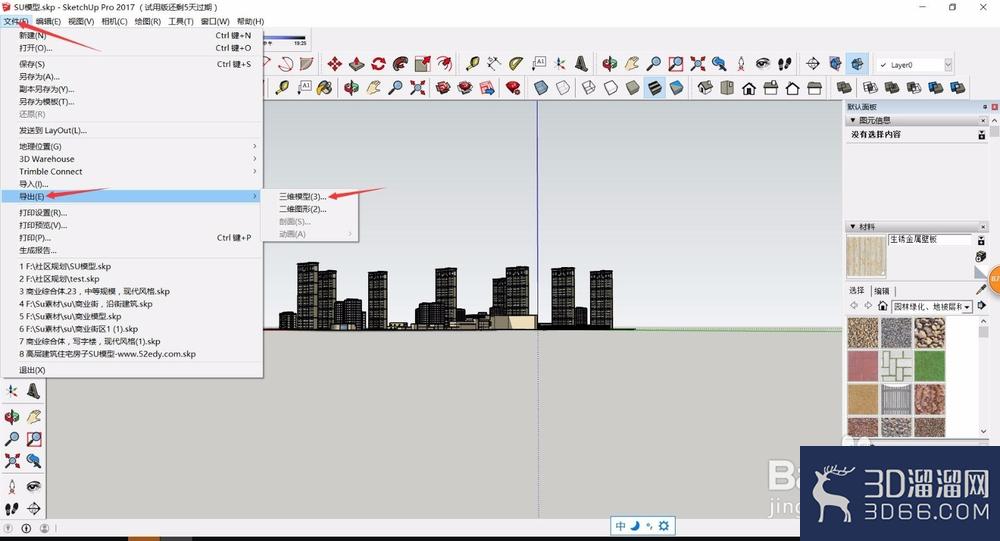
Task: Pick the green grass material swatch
Action: tap(929, 366)
